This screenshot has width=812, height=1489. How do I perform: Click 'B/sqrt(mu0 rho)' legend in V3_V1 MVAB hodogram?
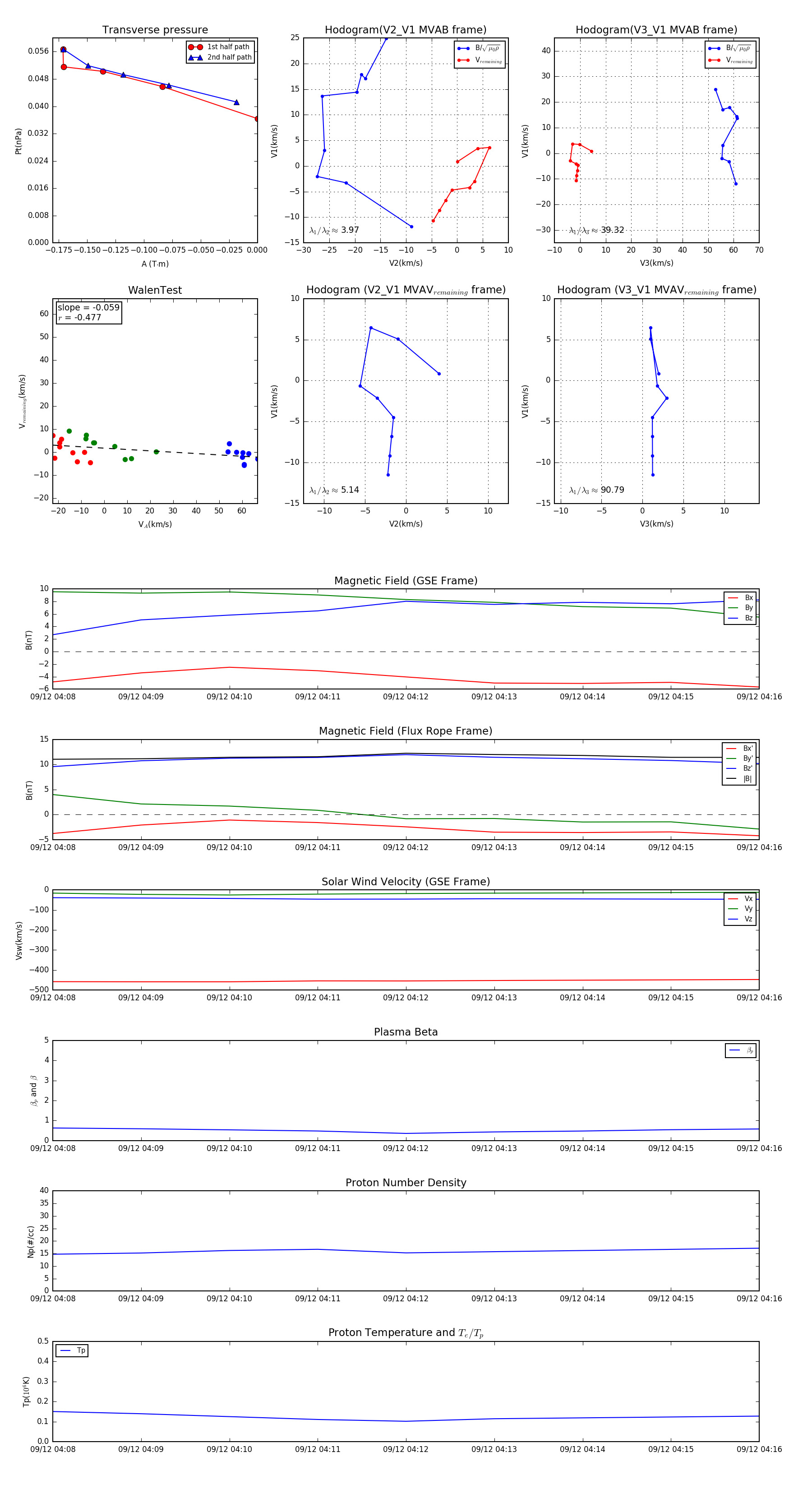[730, 48]
